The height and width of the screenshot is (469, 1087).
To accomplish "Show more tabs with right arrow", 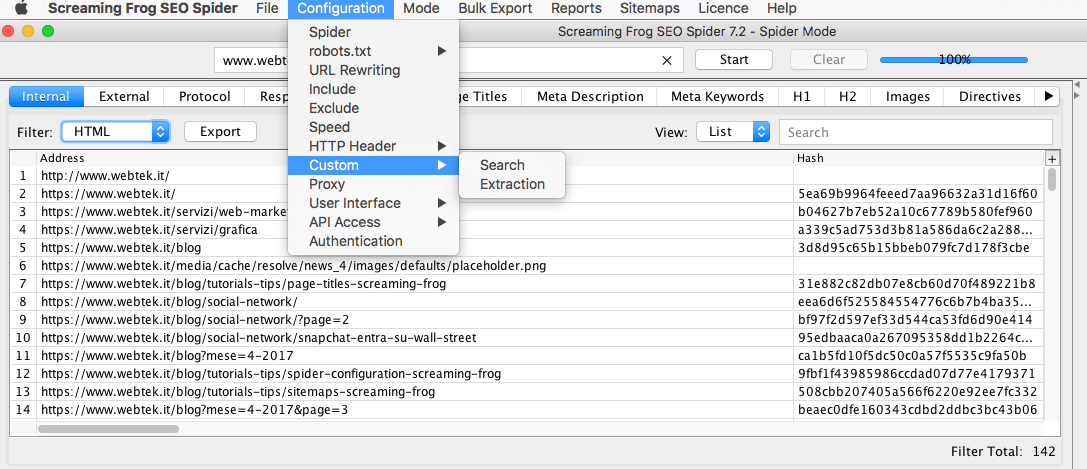I will [1047, 96].
